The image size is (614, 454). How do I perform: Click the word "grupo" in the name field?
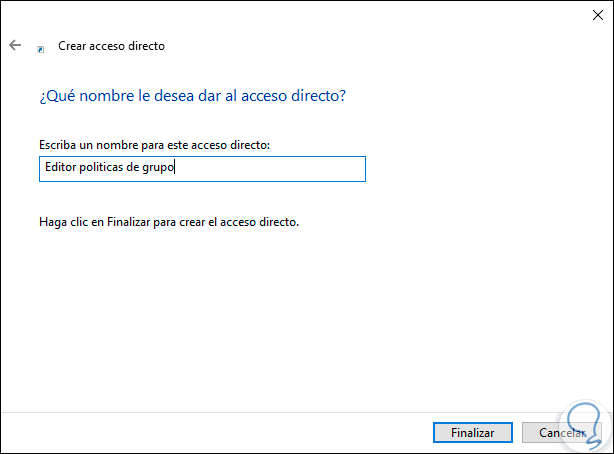click(x=158, y=169)
